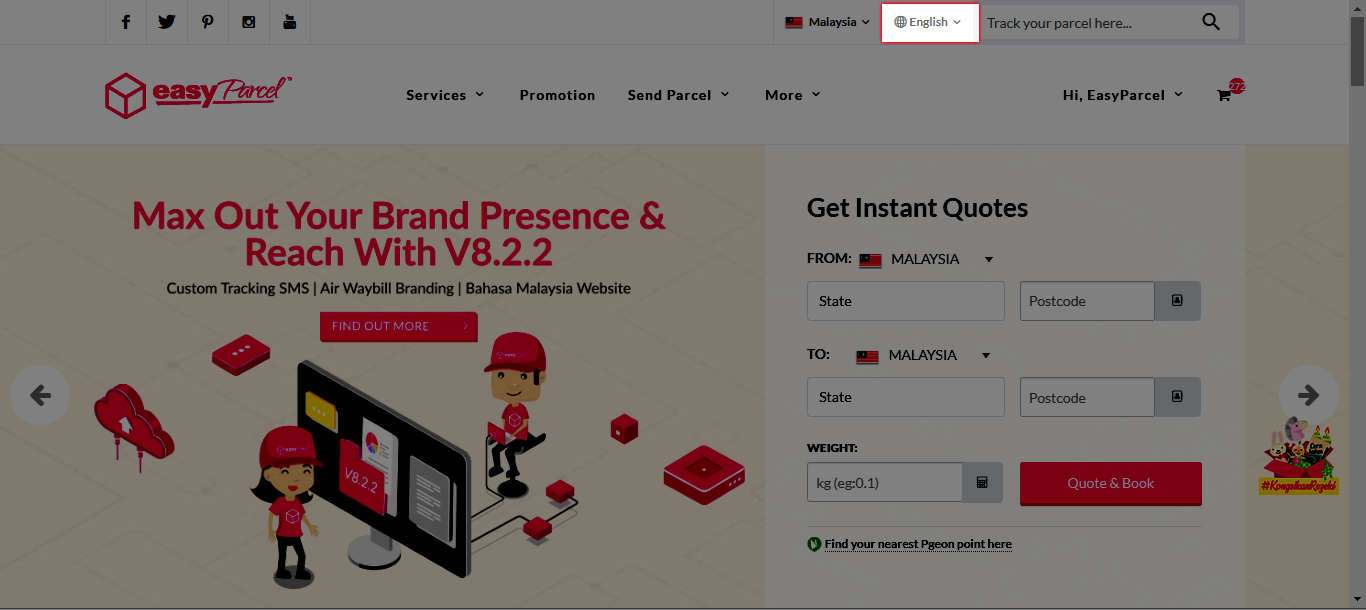Click the Find your nearest Pgeon point link
Viewport: 1366px width, 610px height.
tap(918, 544)
